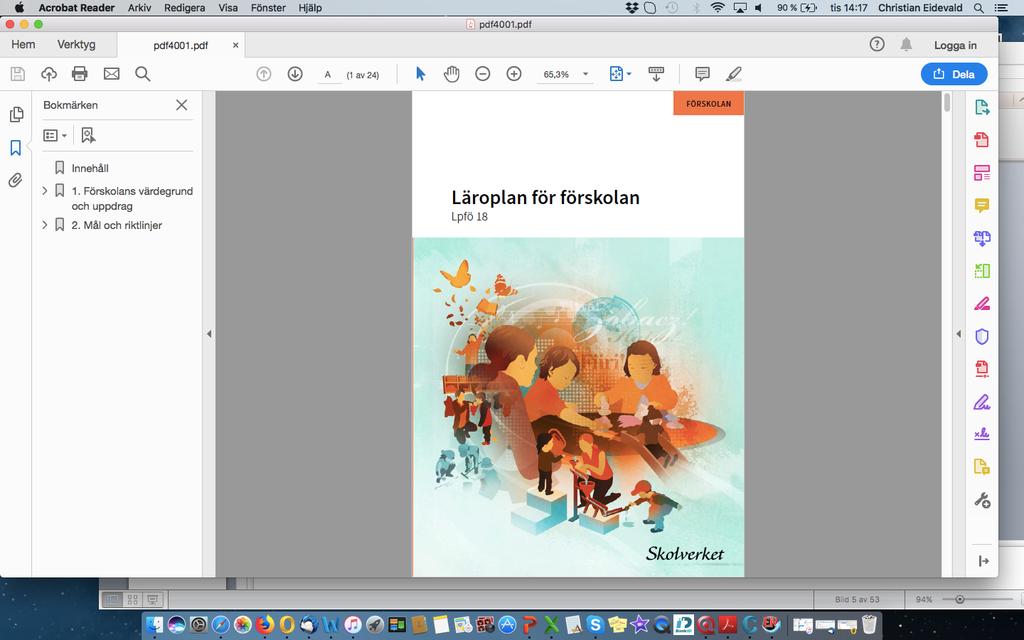The height and width of the screenshot is (640, 1024).
Task: Open the green Organize Pages tool
Action: pos(982,270)
